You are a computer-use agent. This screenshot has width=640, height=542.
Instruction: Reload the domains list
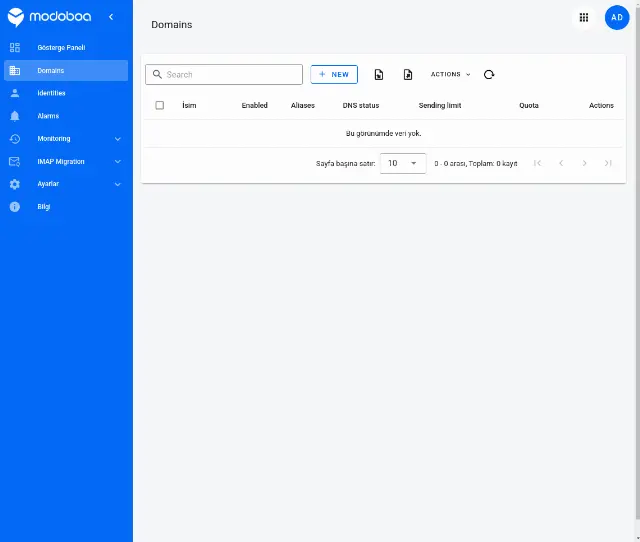pyautogui.click(x=489, y=74)
